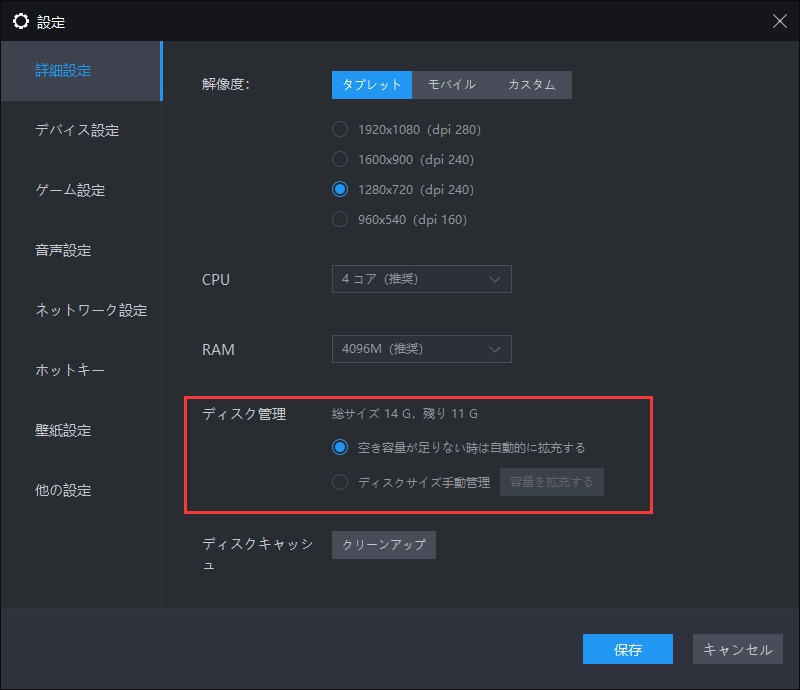
Task: Click the 解像度 label
Action: 226,84
